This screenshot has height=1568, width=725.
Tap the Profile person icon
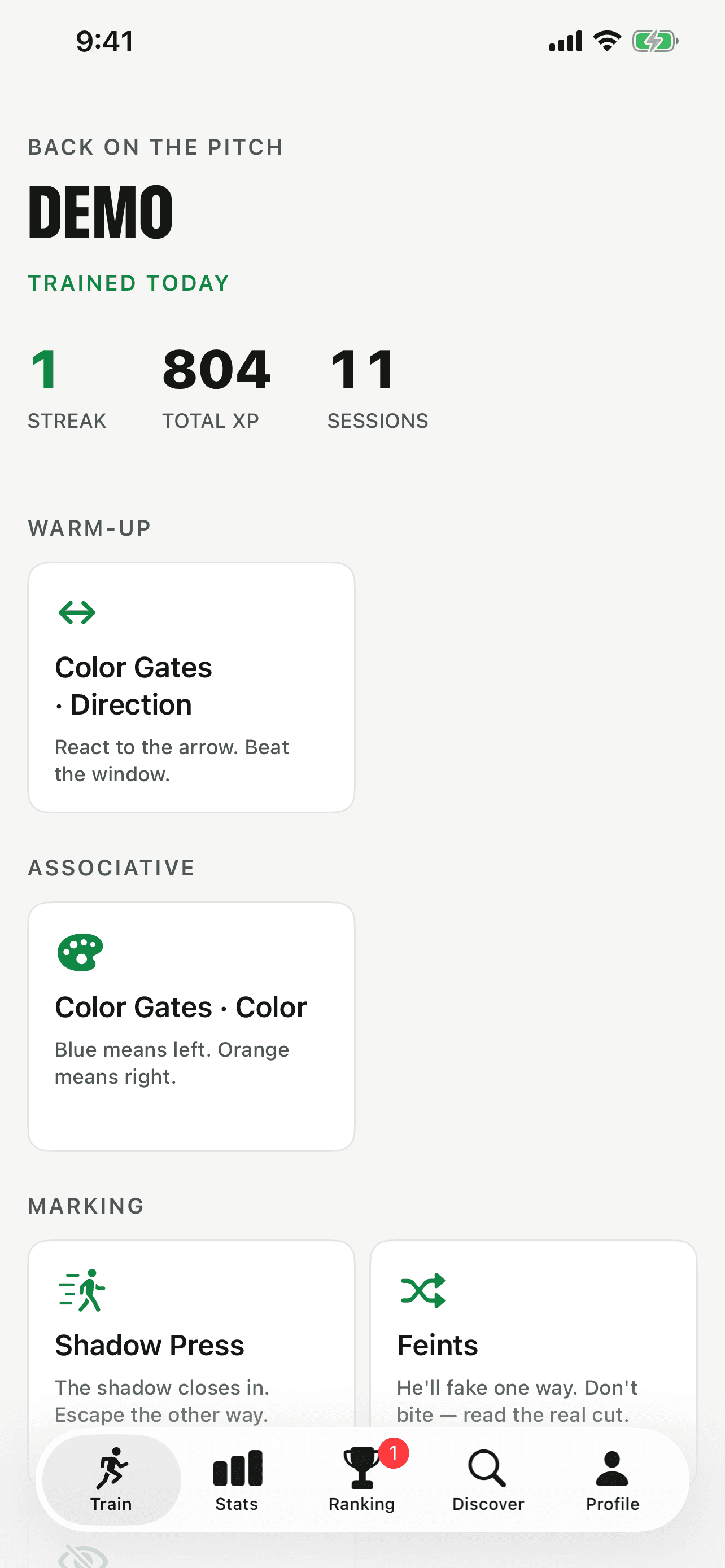coord(612,1468)
